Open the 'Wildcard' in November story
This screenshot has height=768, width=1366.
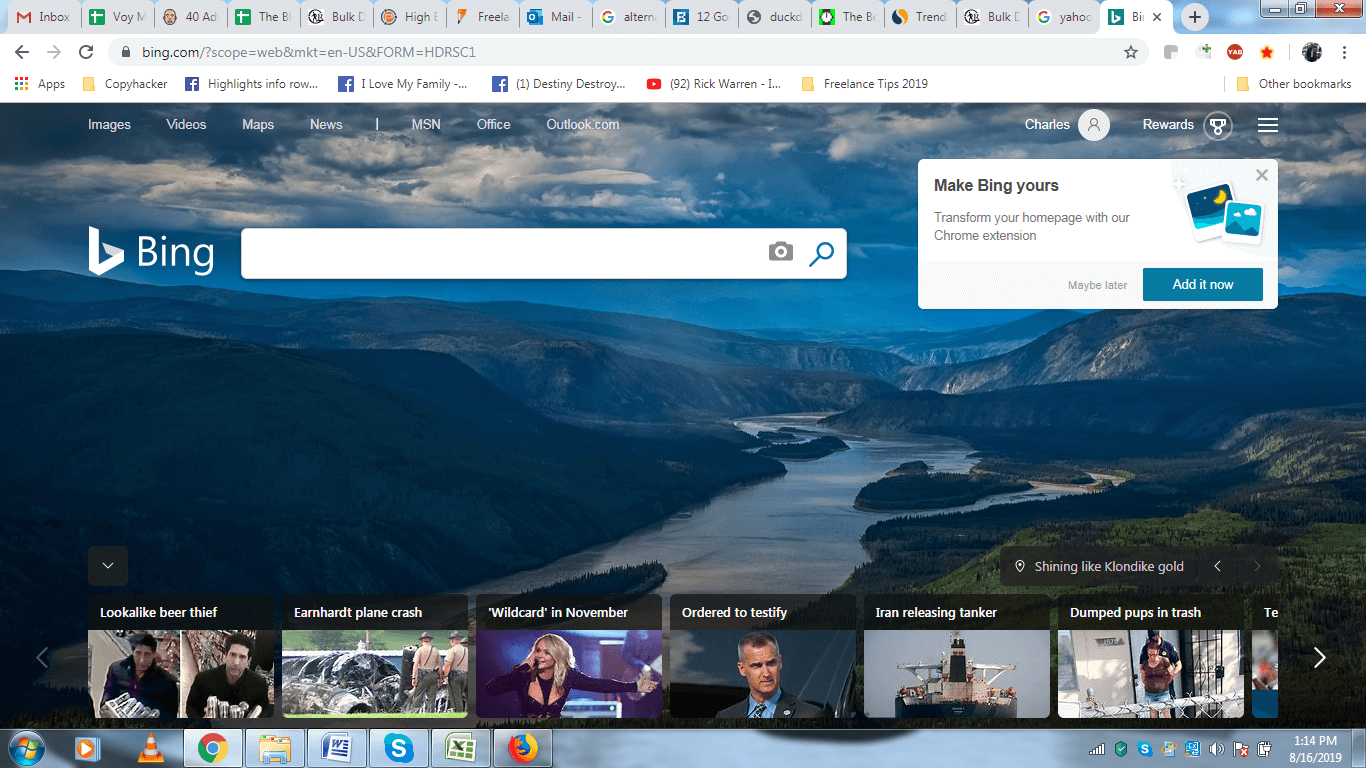point(569,656)
